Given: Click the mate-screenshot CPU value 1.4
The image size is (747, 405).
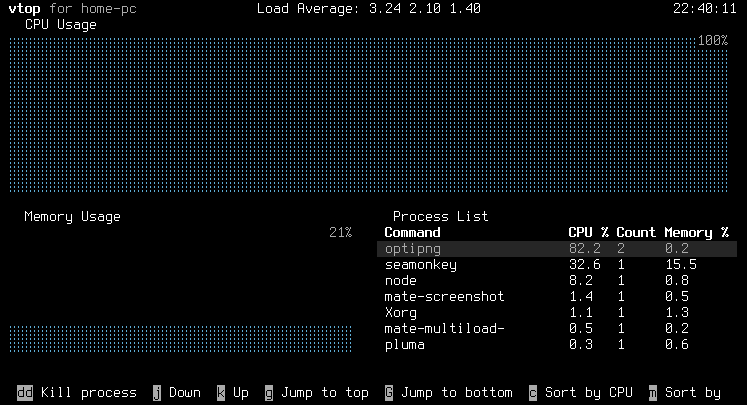Looking at the screenshot, I should click(581, 296).
